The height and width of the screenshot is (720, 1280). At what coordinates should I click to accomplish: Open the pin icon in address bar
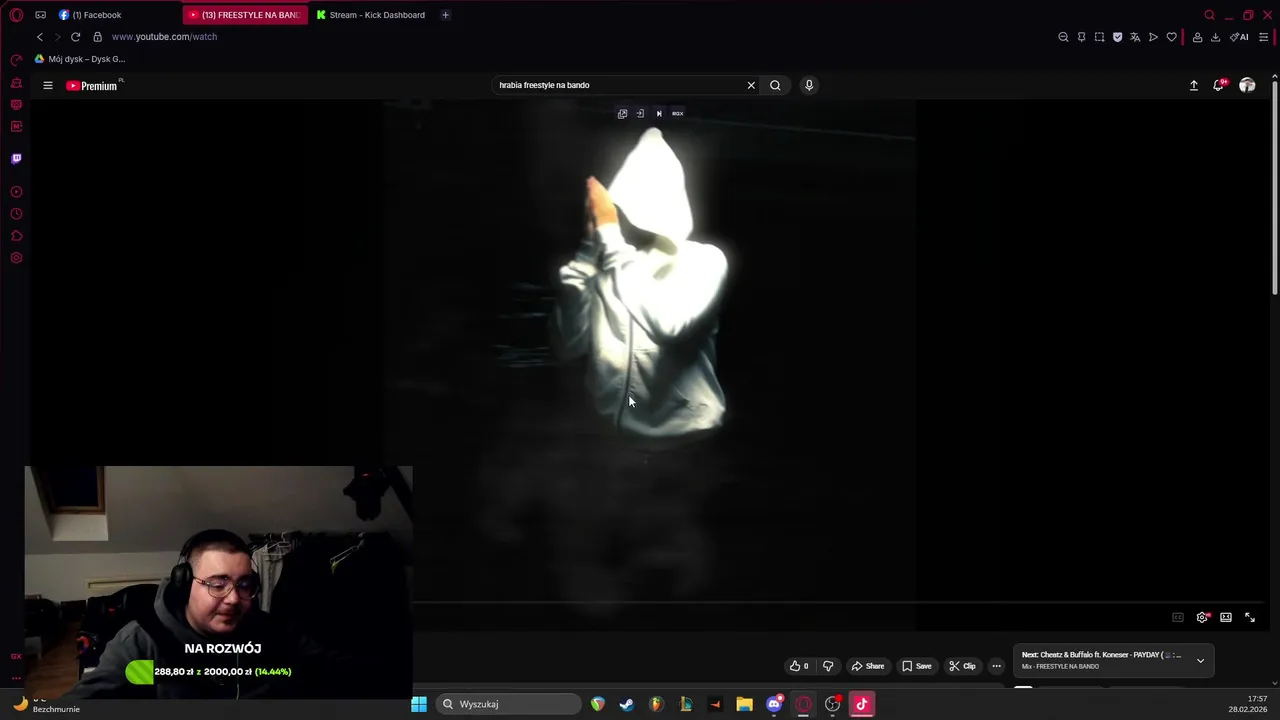click(1081, 37)
